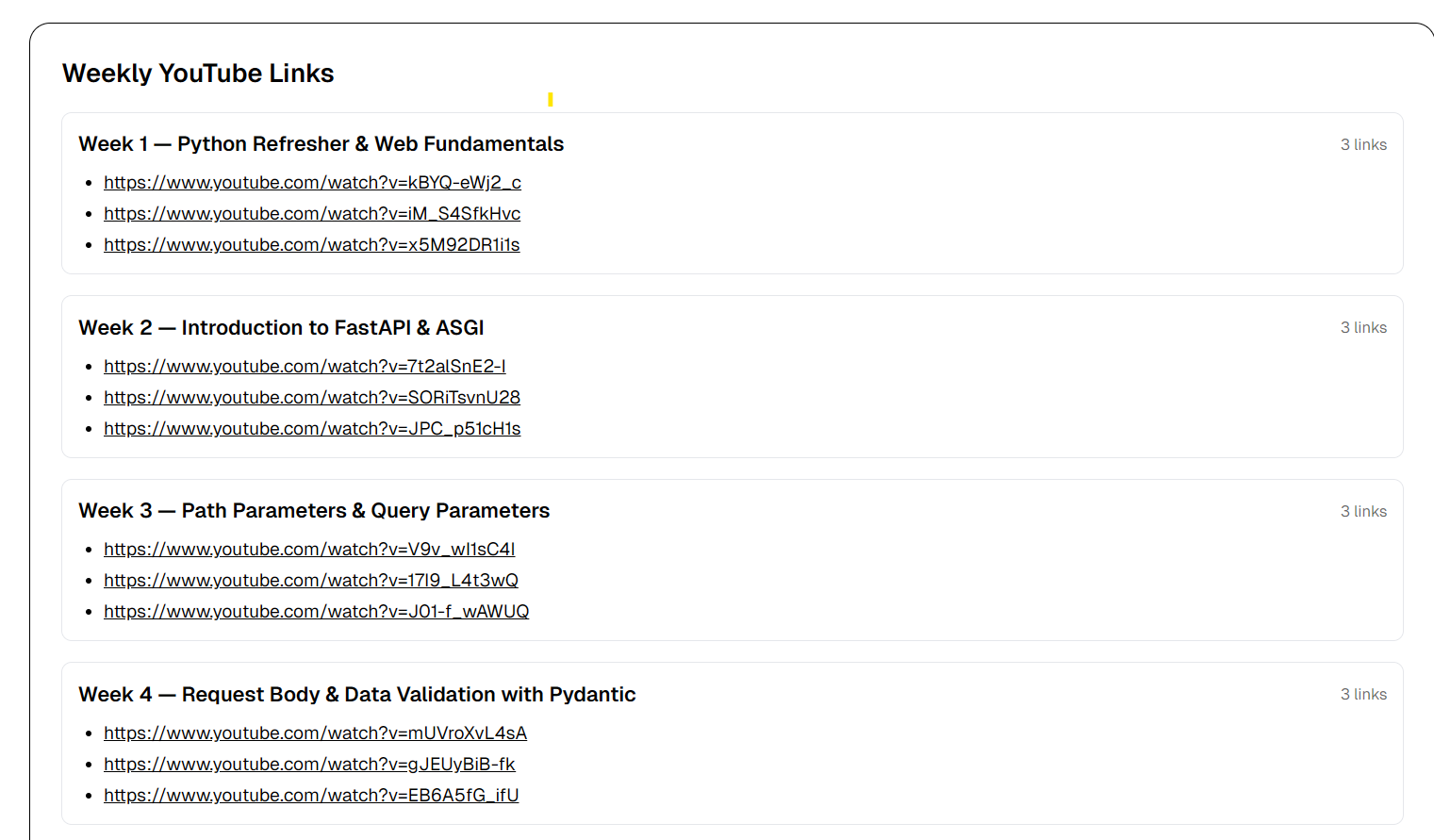Click the 3 links label for Week 4
1434x840 pixels.
coord(1363,694)
